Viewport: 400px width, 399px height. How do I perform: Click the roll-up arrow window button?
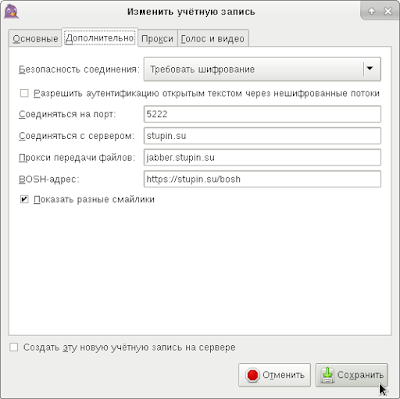click(371, 11)
